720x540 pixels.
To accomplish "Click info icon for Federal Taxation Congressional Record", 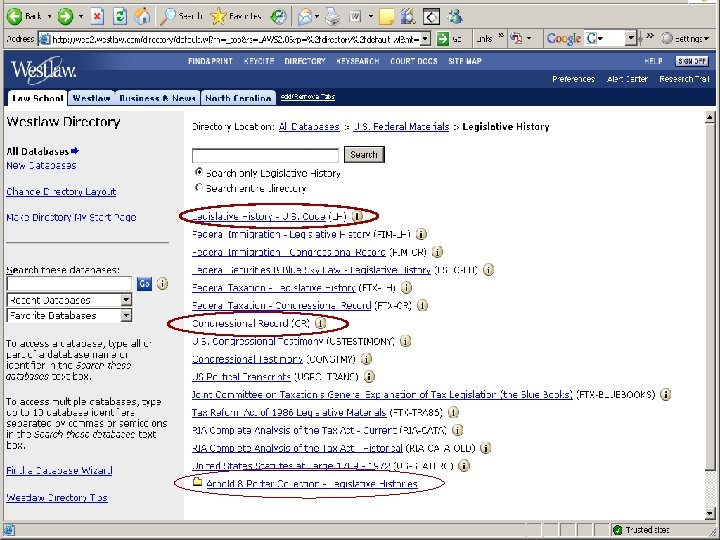I will (x=422, y=305).
